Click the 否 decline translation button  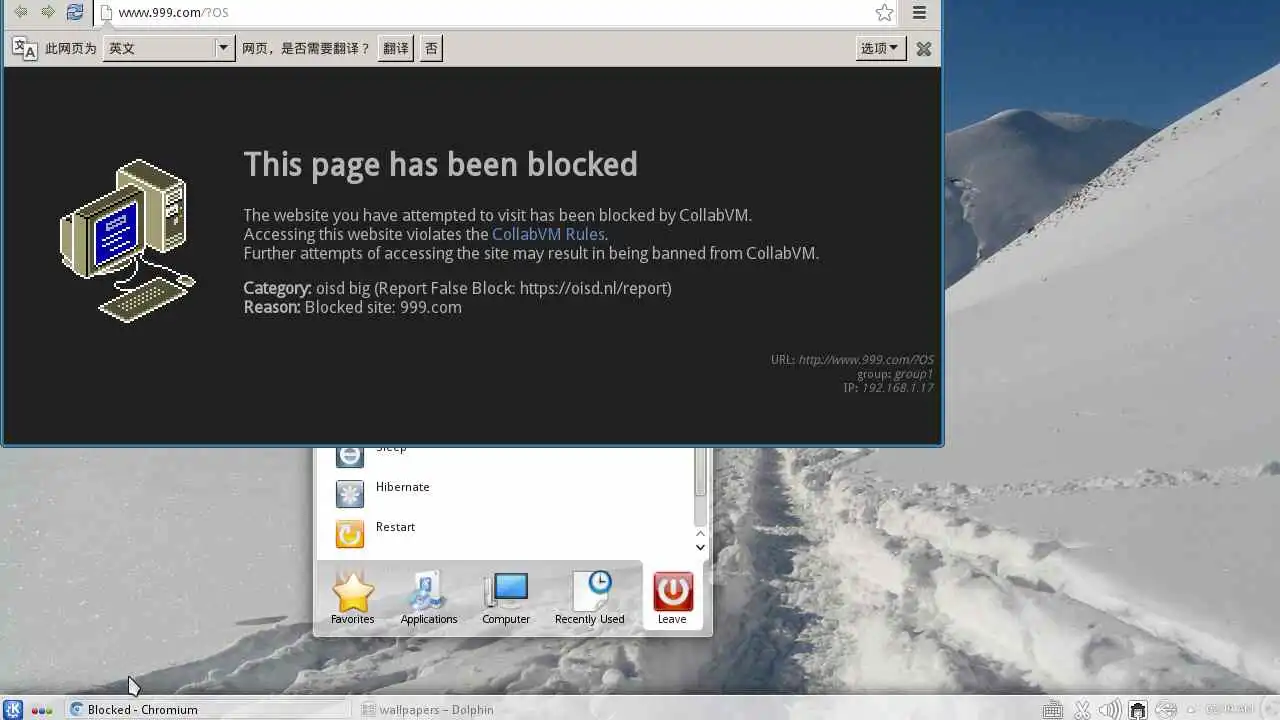click(431, 48)
